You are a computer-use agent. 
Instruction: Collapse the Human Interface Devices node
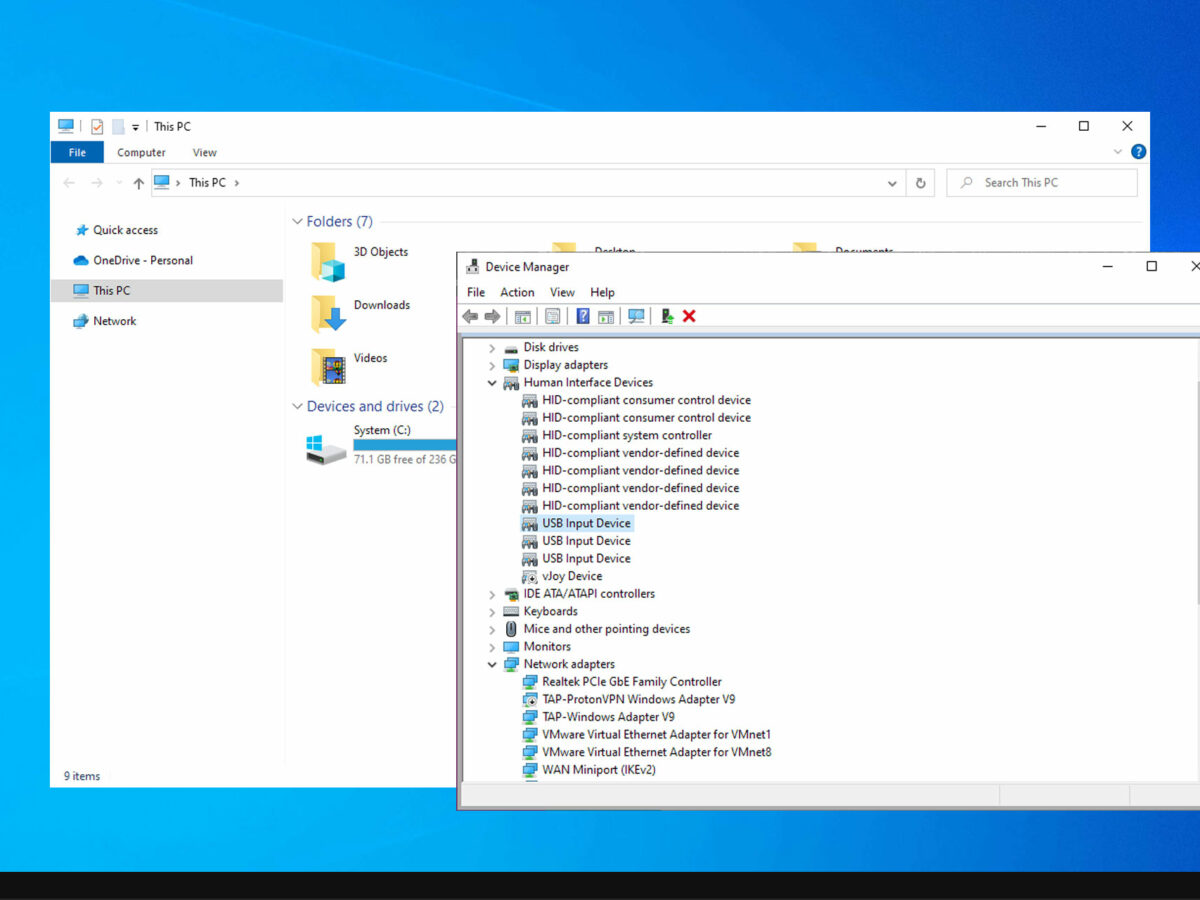pyautogui.click(x=492, y=383)
